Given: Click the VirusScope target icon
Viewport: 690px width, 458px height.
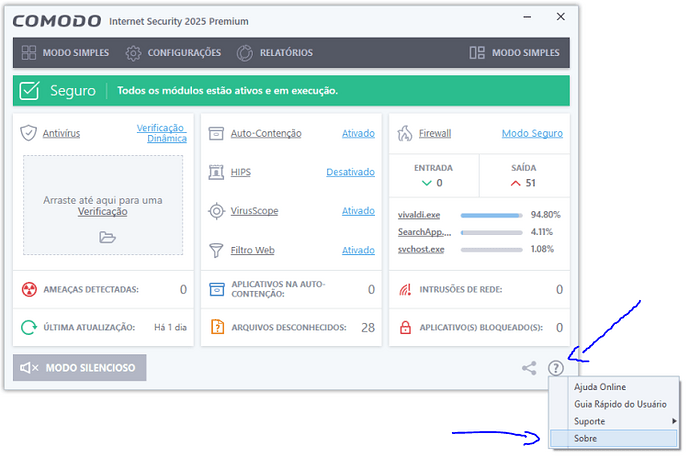Looking at the screenshot, I should [217, 211].
